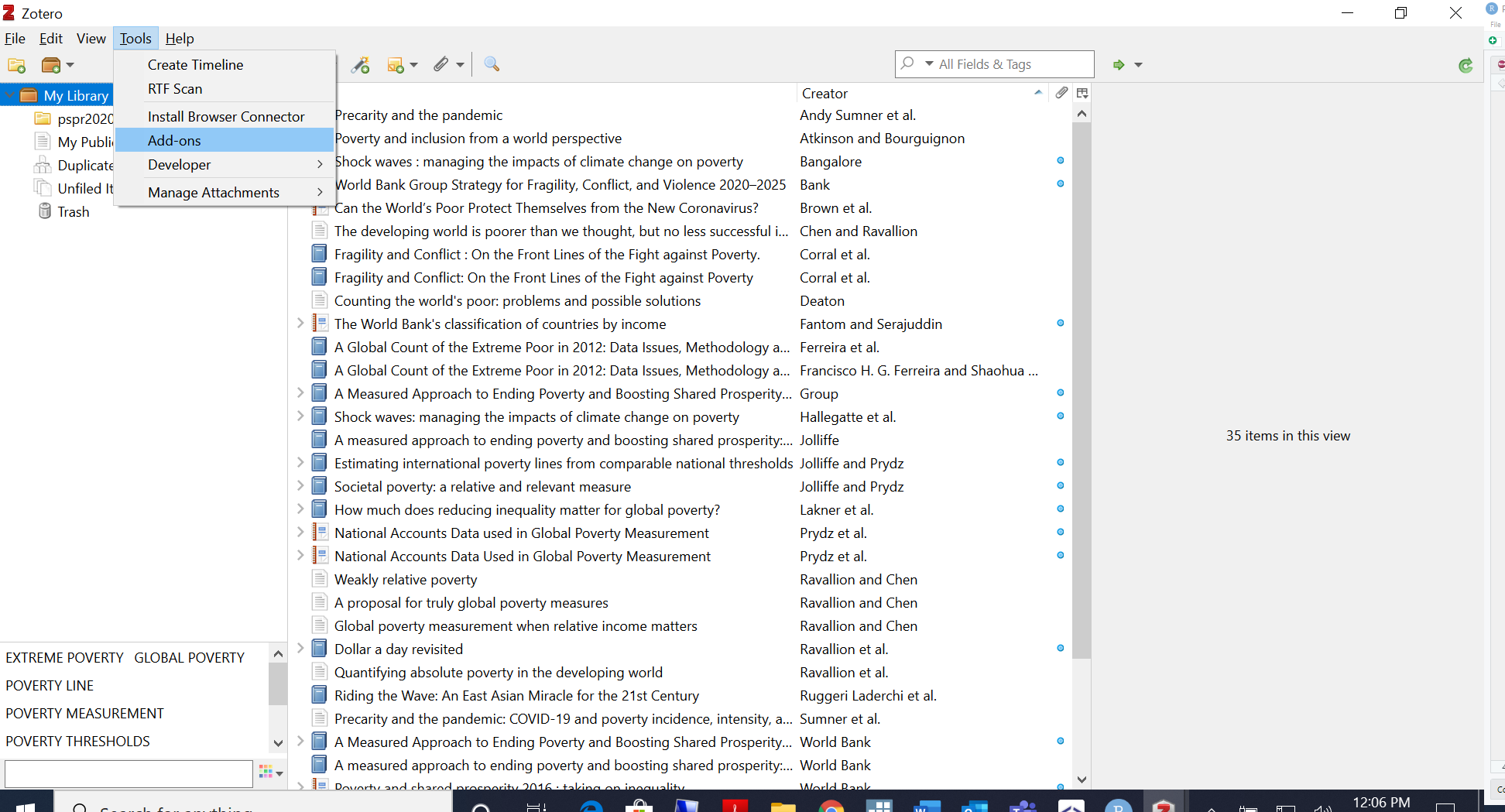Open the Help menu
The height and width of the screenshot is (812, 1505).
[180, 38]
